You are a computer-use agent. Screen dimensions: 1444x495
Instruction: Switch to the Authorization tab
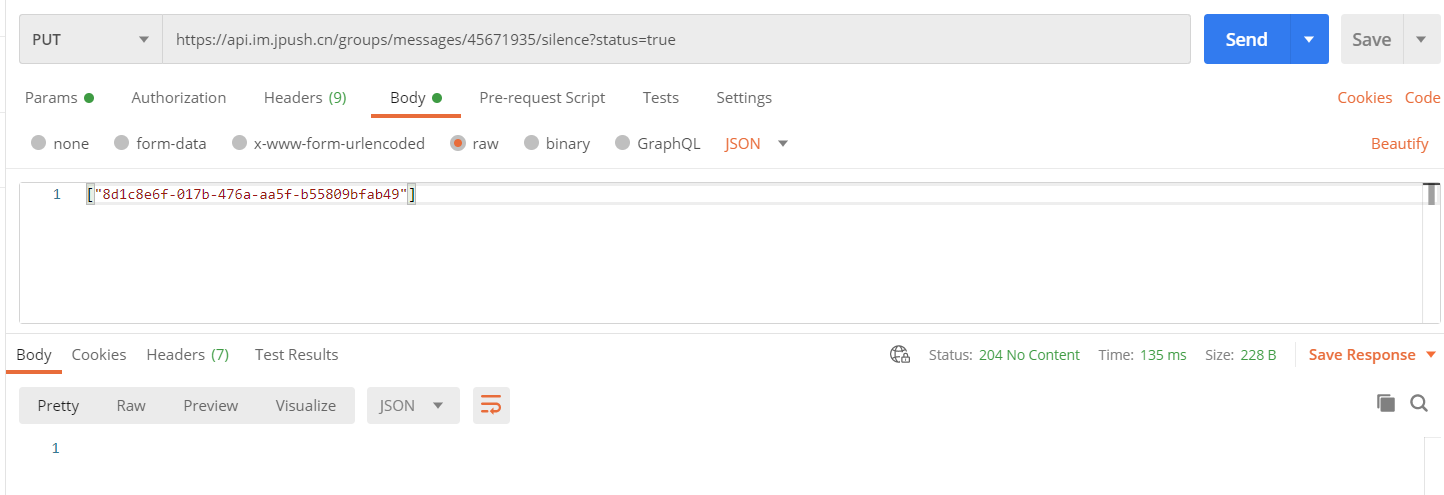pos(178,97)
